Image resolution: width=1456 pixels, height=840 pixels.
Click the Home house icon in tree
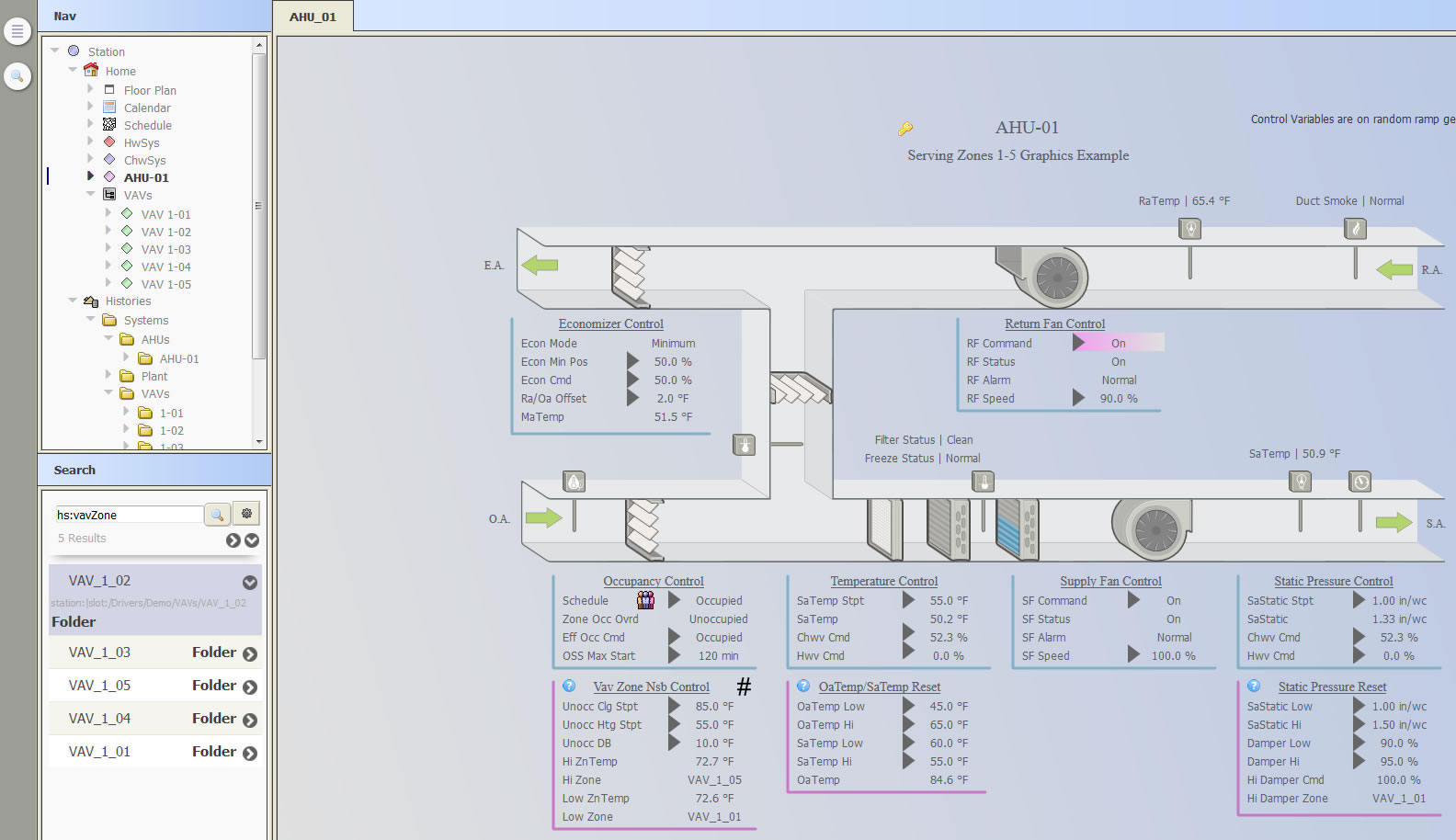coord(91,70)
